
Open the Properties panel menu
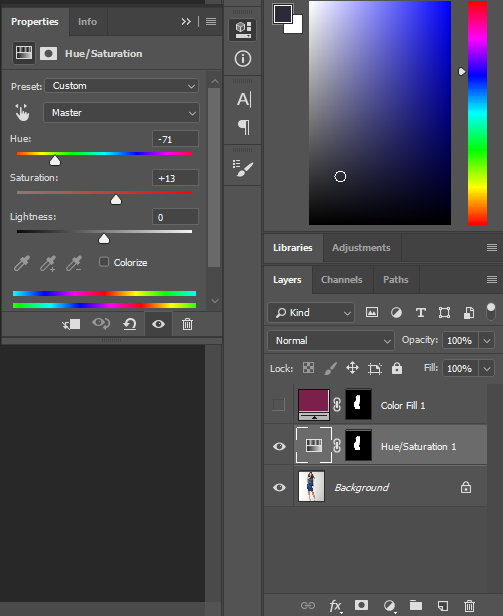click(x=211, y=21)
